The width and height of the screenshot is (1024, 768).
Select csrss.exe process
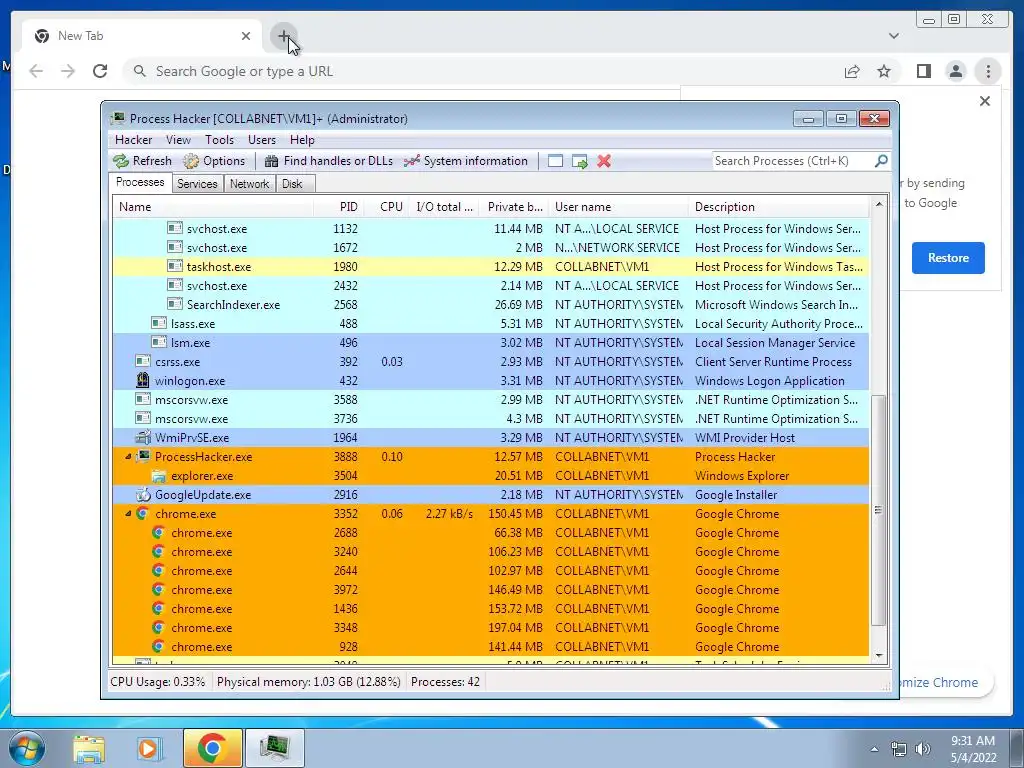click(x=490, y=361)
